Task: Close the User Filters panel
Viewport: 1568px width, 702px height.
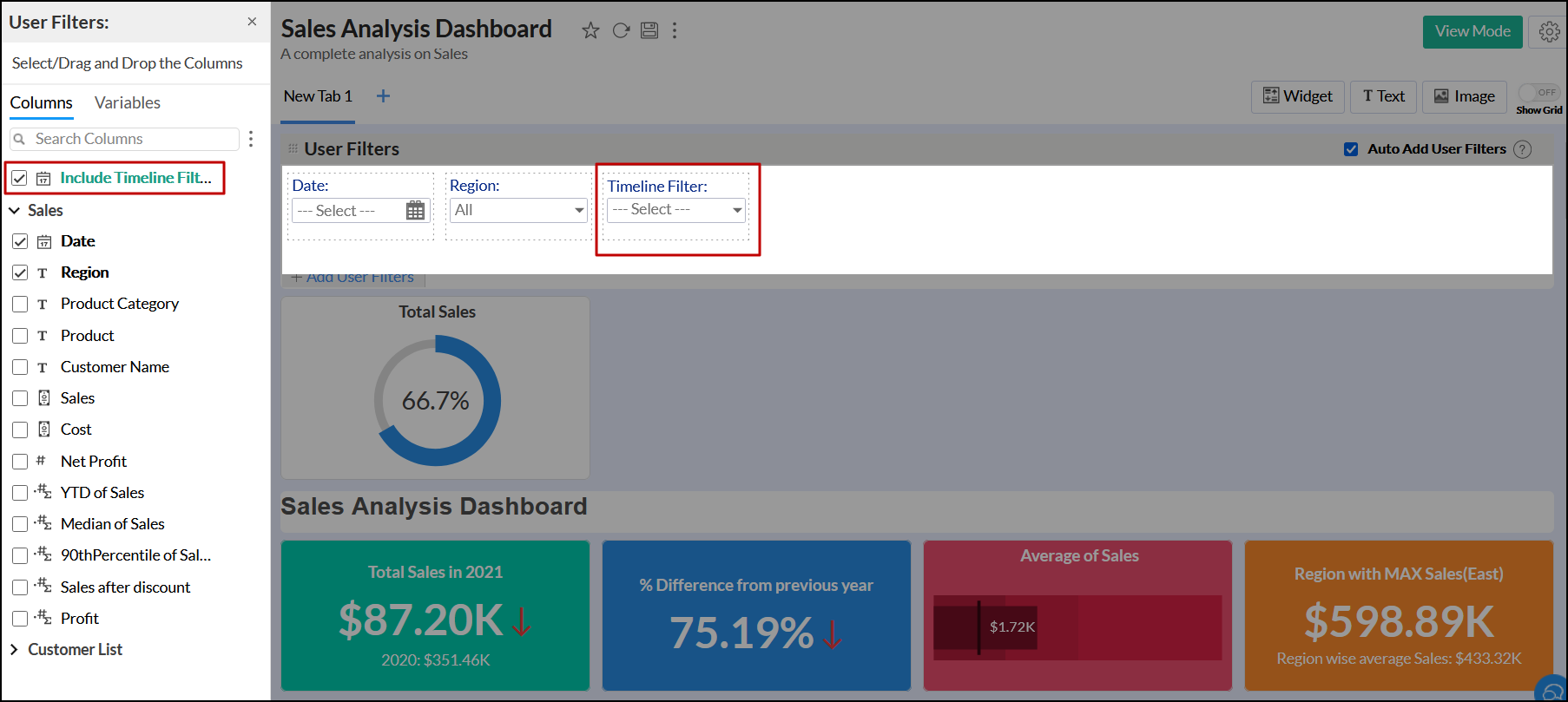Action: click(x=252, y=22)
